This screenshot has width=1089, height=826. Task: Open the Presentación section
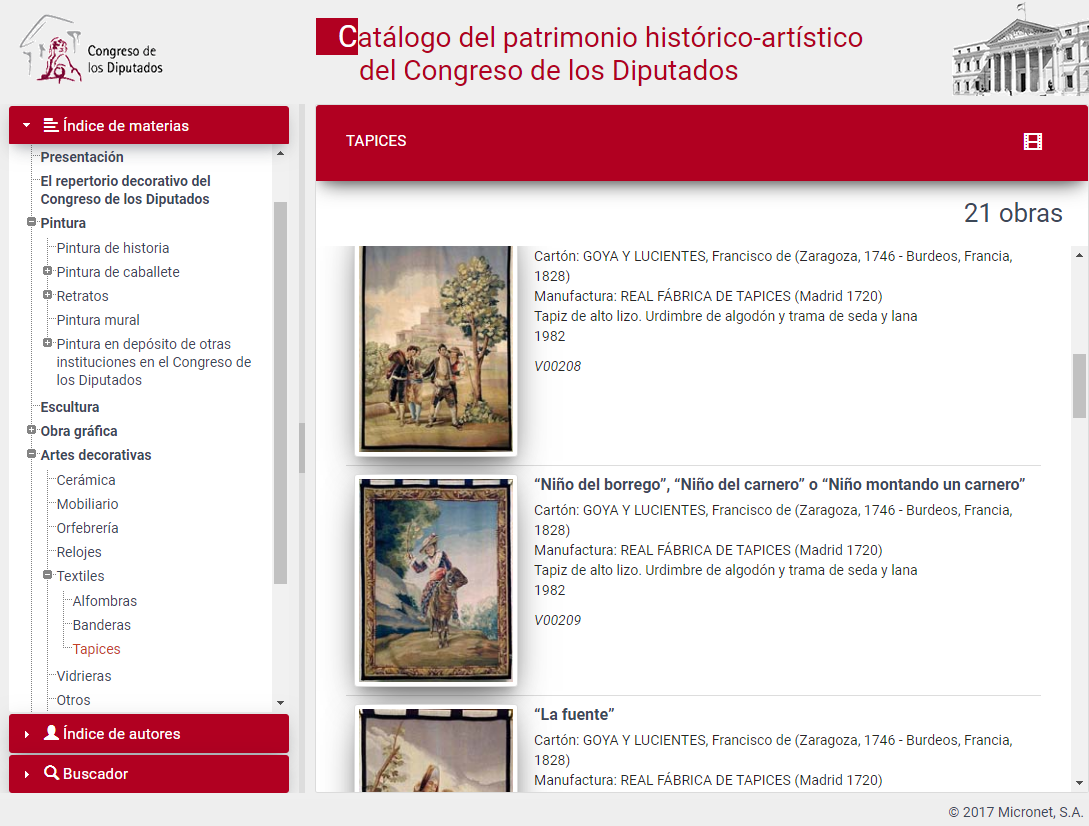[82, 157]
